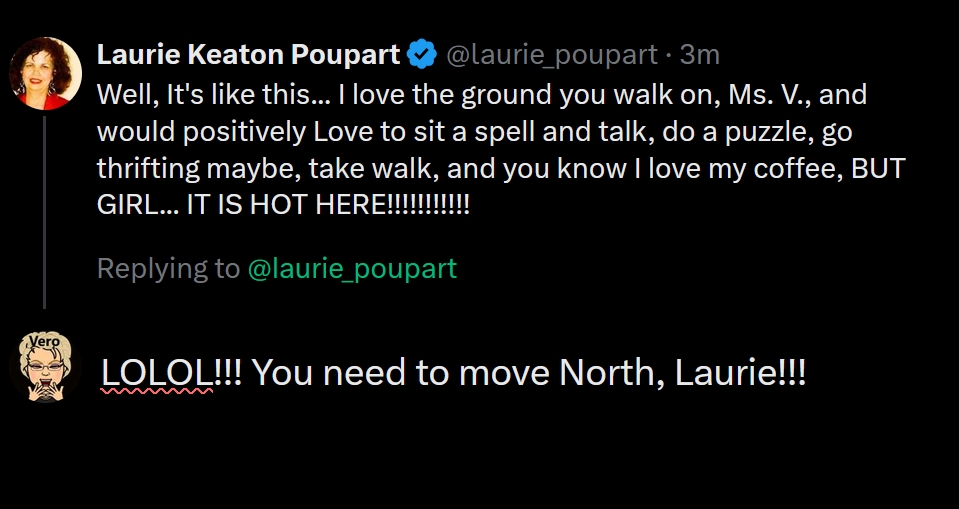The image size is (959, 509).
Task: Click the blue verified badge
Action: click(x=422, y=55)
